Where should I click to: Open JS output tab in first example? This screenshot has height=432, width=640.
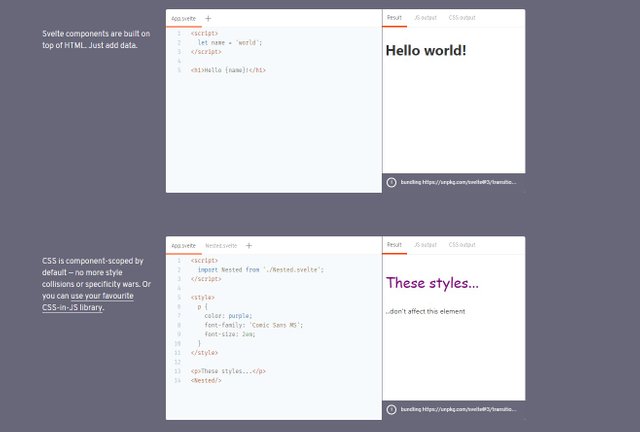click(x=425, y=18)
